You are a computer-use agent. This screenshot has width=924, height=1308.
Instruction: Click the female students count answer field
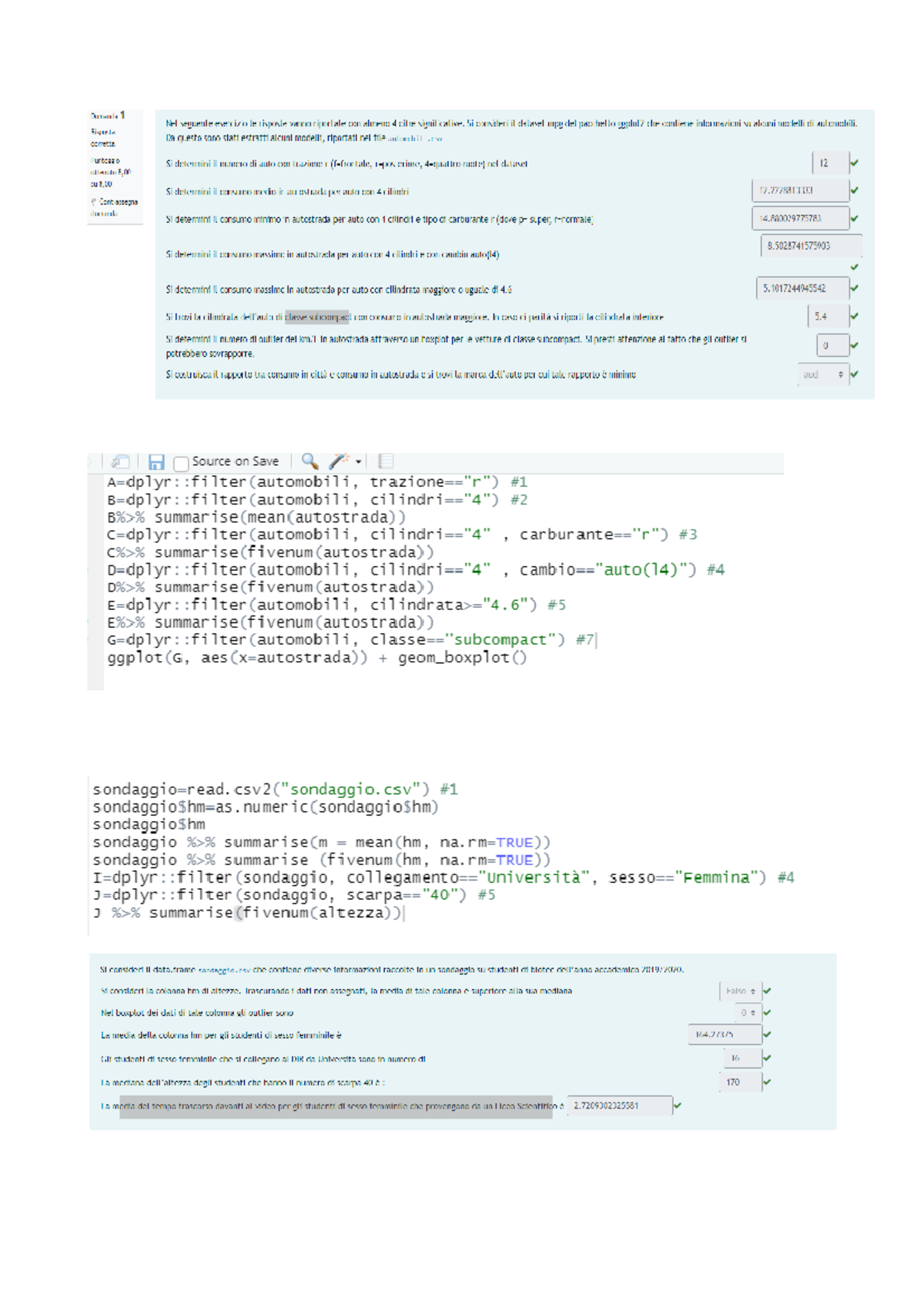[x=742, y=1058]
